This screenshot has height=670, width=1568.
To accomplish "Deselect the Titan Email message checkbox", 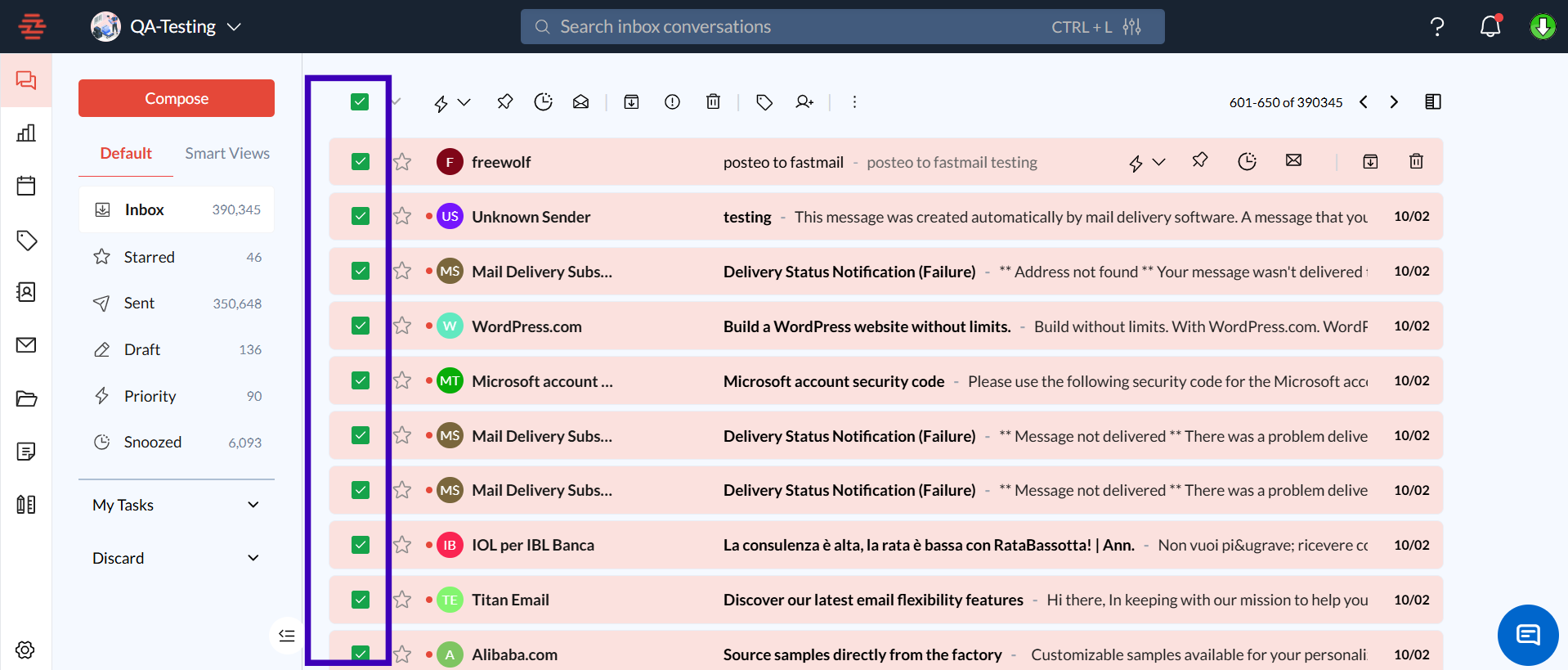I will coord(361,600).
